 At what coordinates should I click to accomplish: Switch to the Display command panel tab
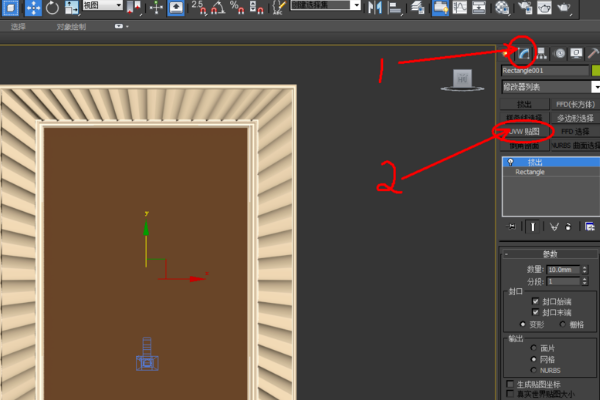(576, 53)
